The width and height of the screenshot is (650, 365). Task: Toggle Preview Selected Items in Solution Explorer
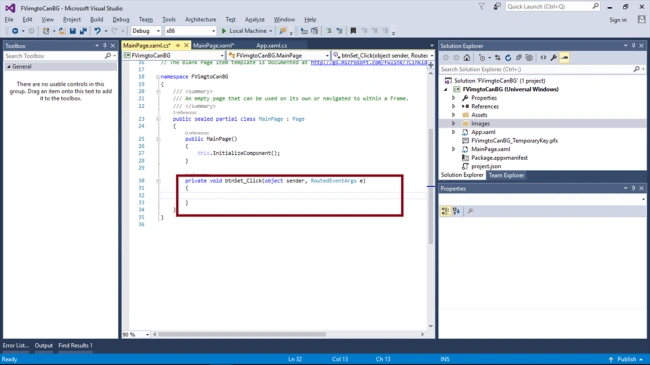(564, 58)
